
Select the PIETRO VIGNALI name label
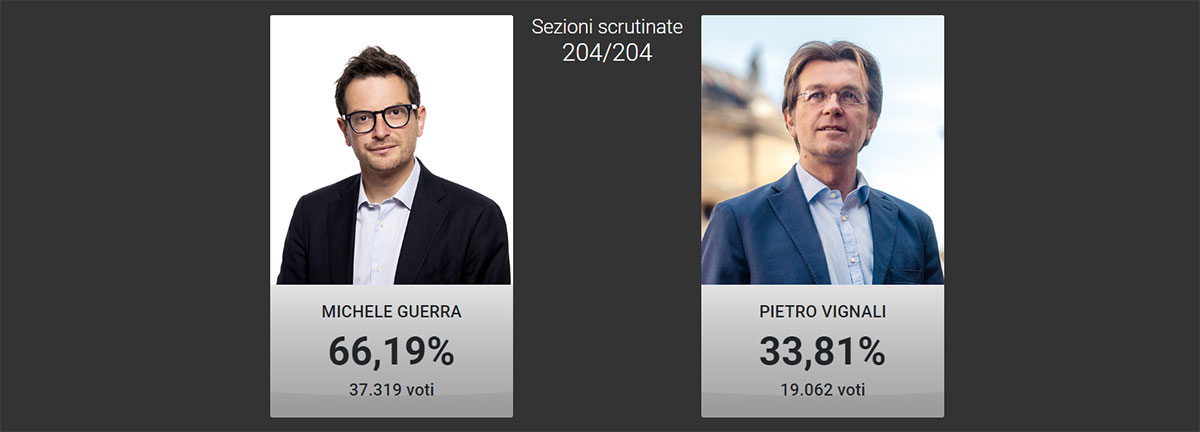pyautogui.click(x=822, y=312)
